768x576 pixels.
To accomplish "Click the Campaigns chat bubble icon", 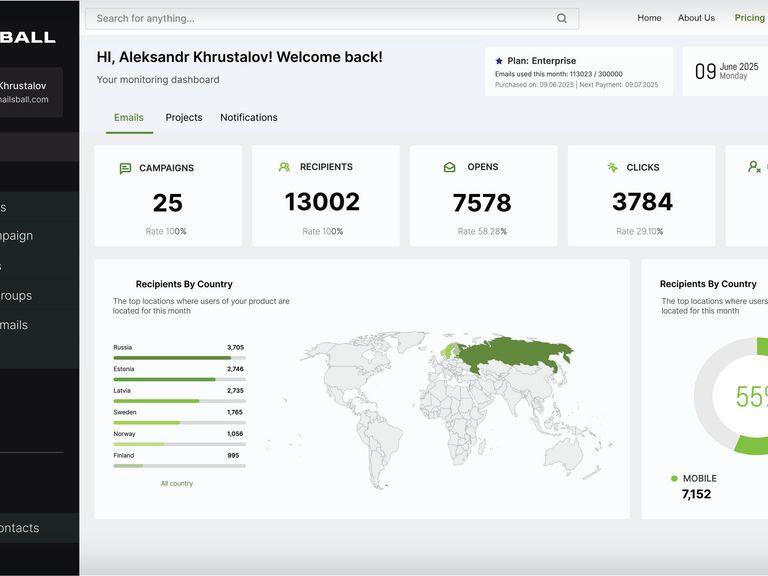I will point(125,168).
